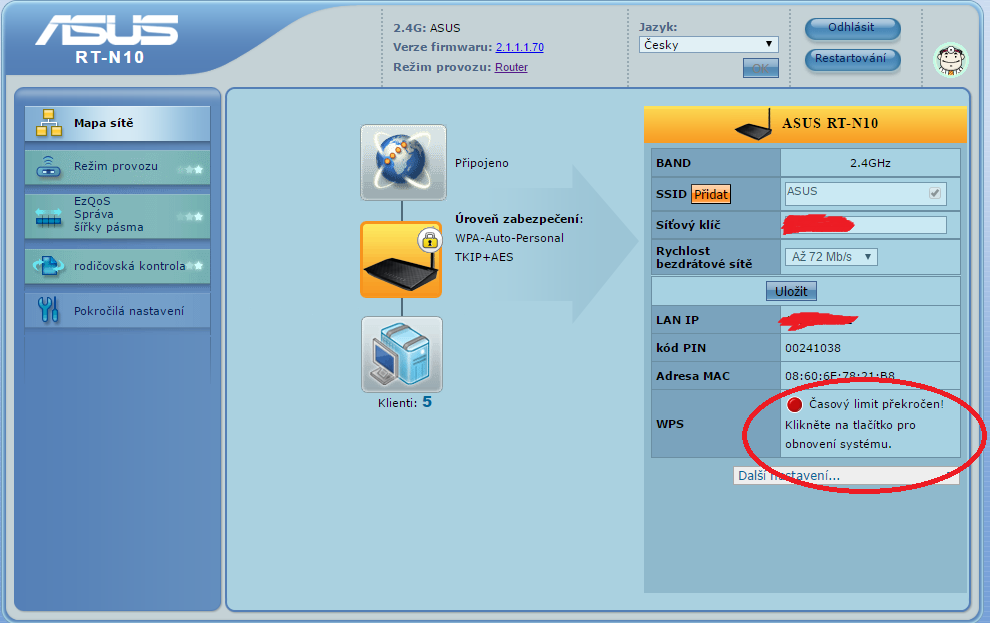Image resolution: width=990 pixels, height=623 pixels.
Task: Click the doctor mascot icon
Action: pyautogui.click(x=951, y=61)
